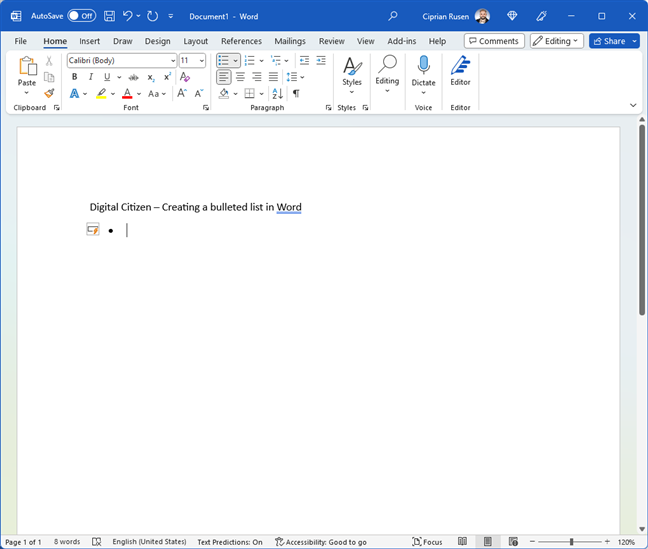648x549 pixels.
Task: Click the Comments button
Action: click(x=494, y=41)
